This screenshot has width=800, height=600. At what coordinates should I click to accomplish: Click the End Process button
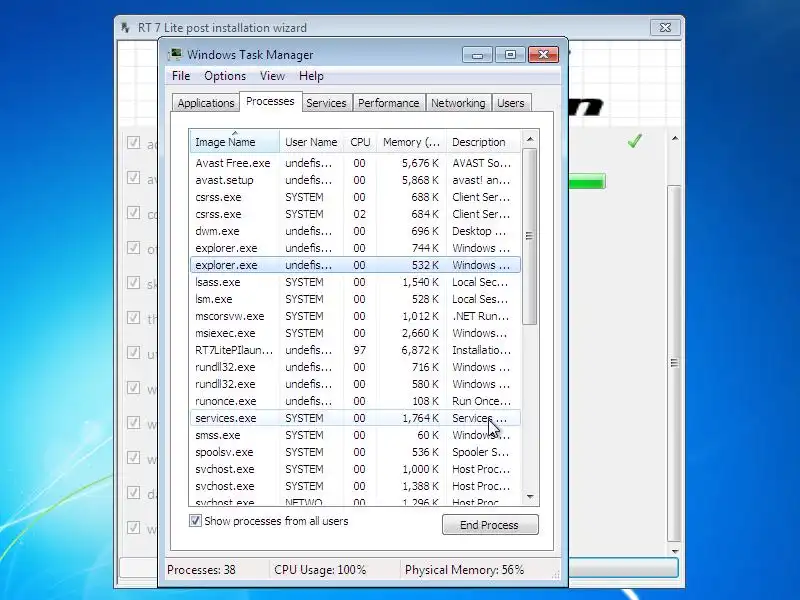[490, 524]
